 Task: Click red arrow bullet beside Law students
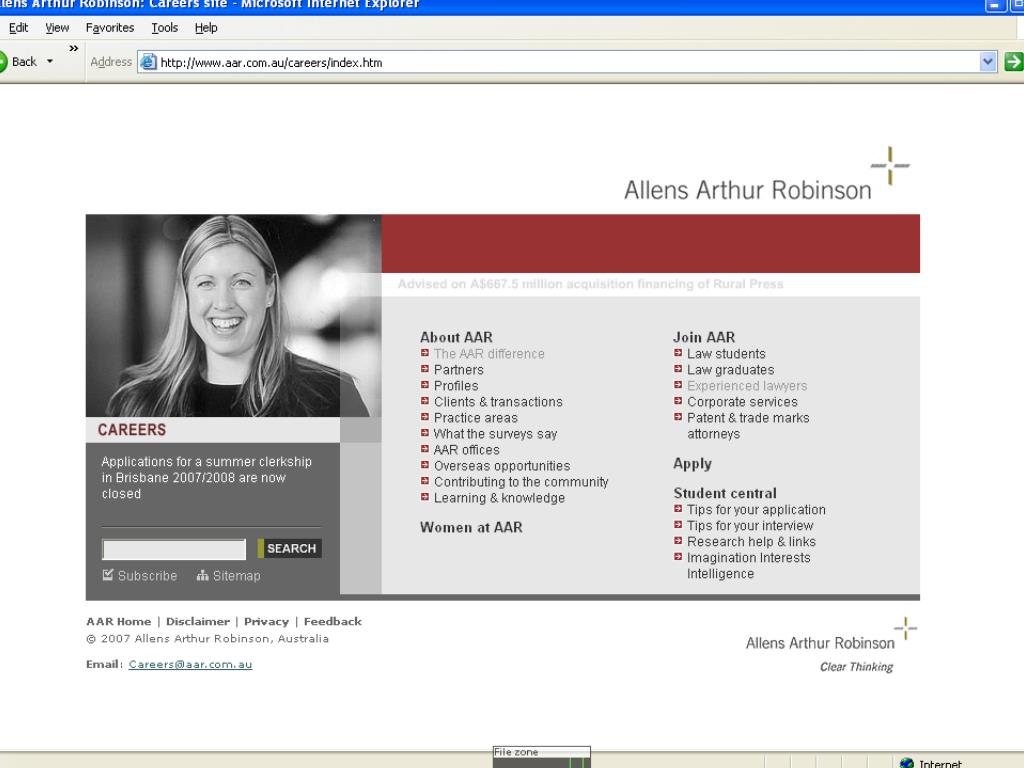pos(678,353)
